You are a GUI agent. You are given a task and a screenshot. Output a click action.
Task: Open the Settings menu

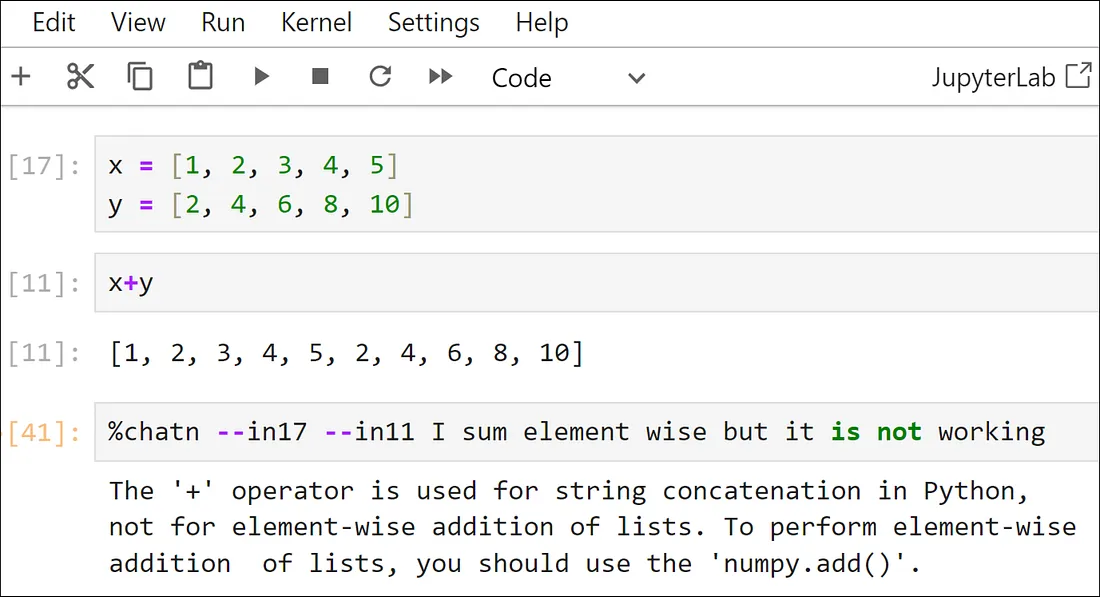434,22
